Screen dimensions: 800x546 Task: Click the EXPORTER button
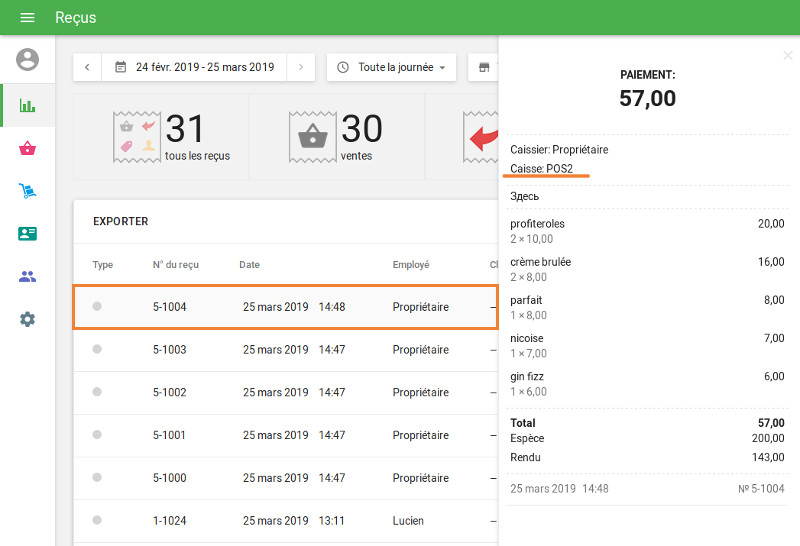120,221
